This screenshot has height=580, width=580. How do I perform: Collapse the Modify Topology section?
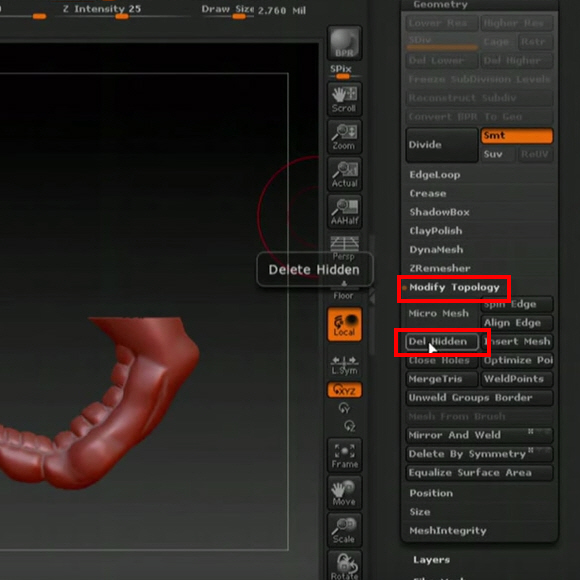click(454, 287)
